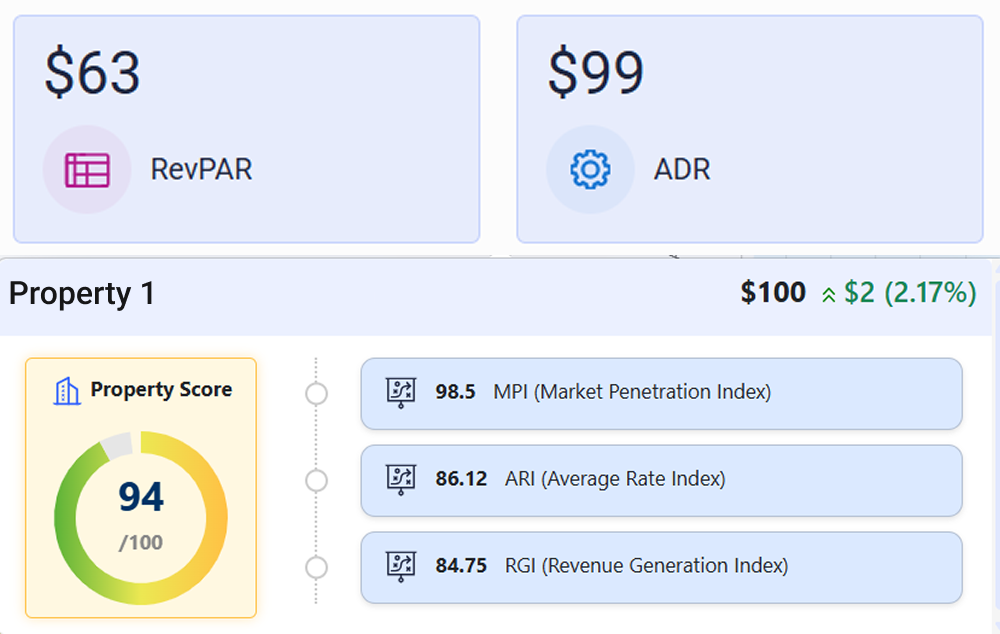Image resolution: width=1000 pixels, height=634 pixels.
Task: Click the 98.5 MPI value
Action: coord(455,392)
